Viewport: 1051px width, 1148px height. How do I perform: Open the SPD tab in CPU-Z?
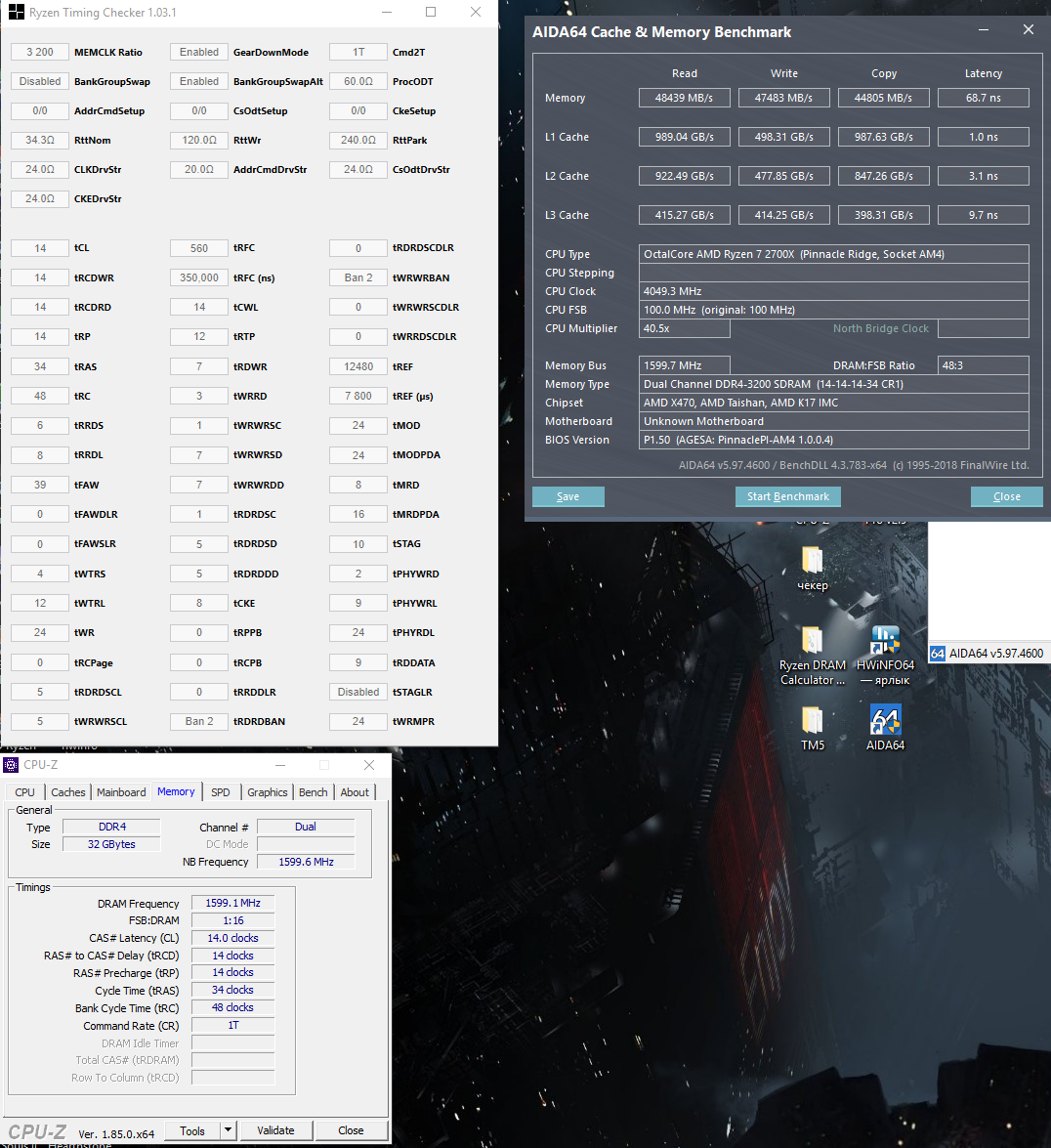click(x=221, y=792)
